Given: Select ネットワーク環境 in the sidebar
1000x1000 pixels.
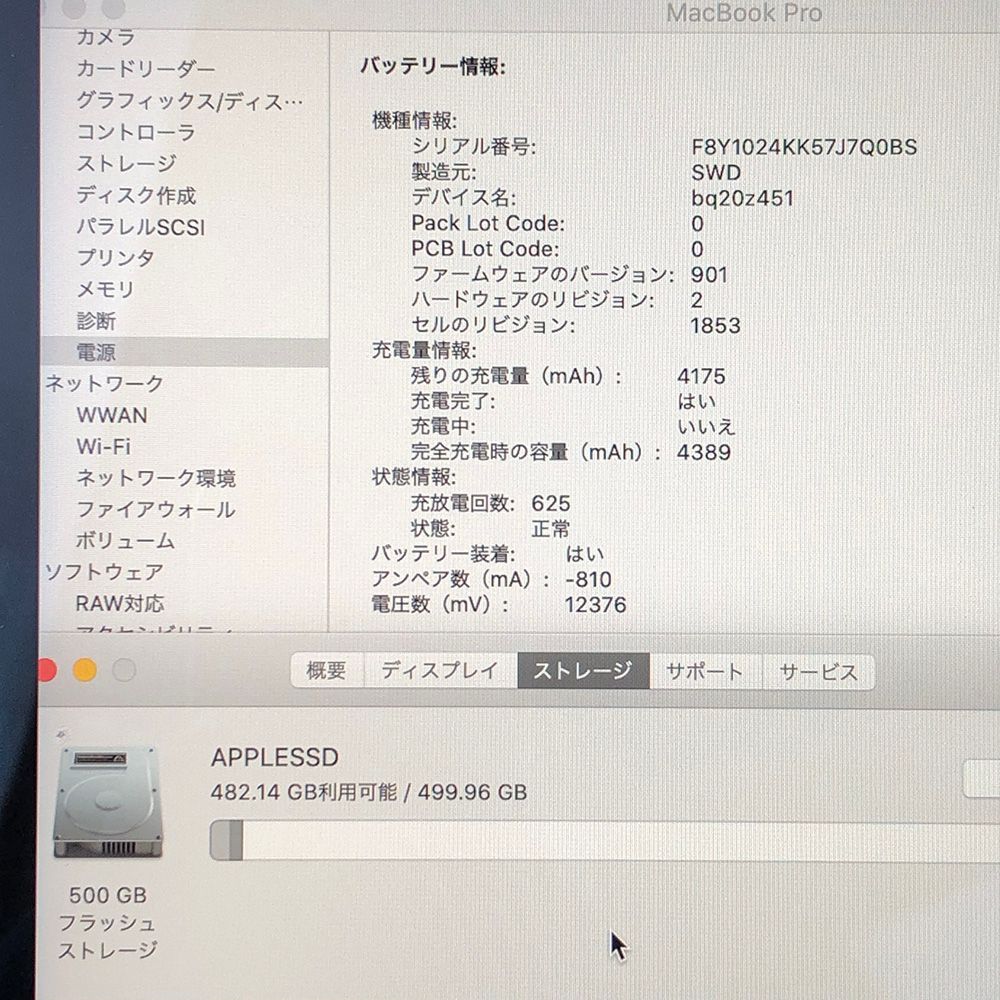Looking at the screenshot, I should [x=156, y=478].
